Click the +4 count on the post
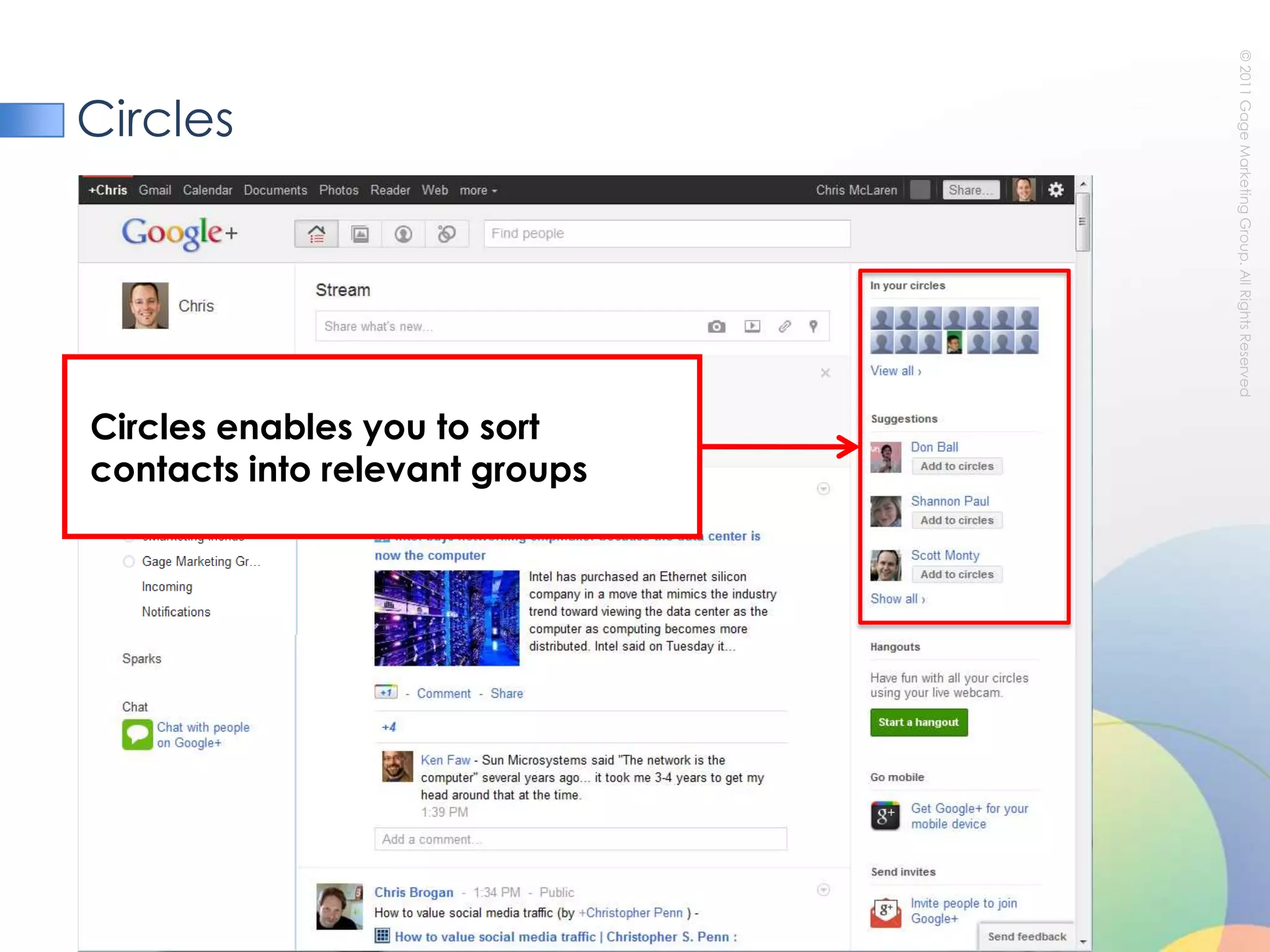Image resolution: width=1270 pixels, height=952 pixels. 389,727
